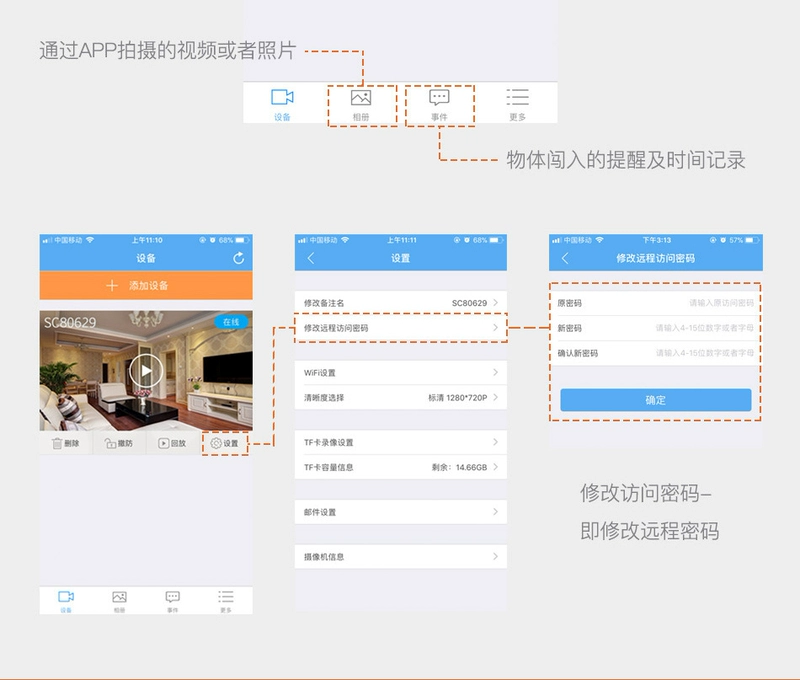Image resolution: width=800 pixels, height=680 pixels.
Task: Tap the 剩余: 14.66GB value
Action: coord(459,467)
